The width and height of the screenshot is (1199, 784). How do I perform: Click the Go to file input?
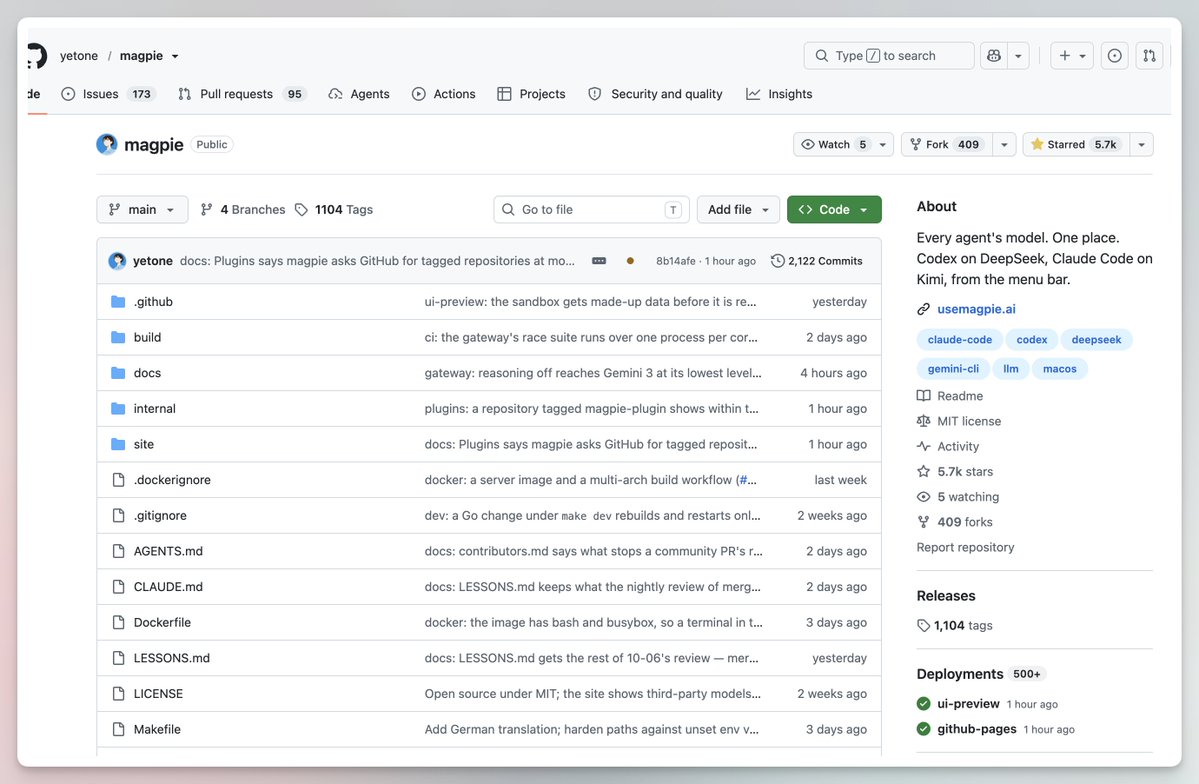pyautogui.click(x=592, y=210)
